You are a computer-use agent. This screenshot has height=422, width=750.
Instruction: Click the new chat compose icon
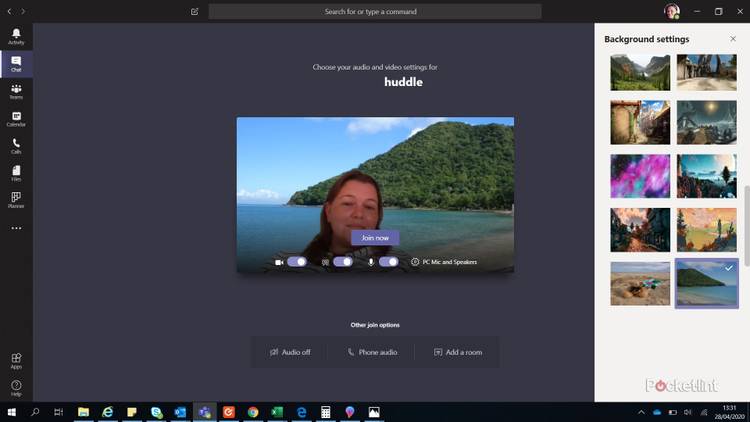(194, 12)
